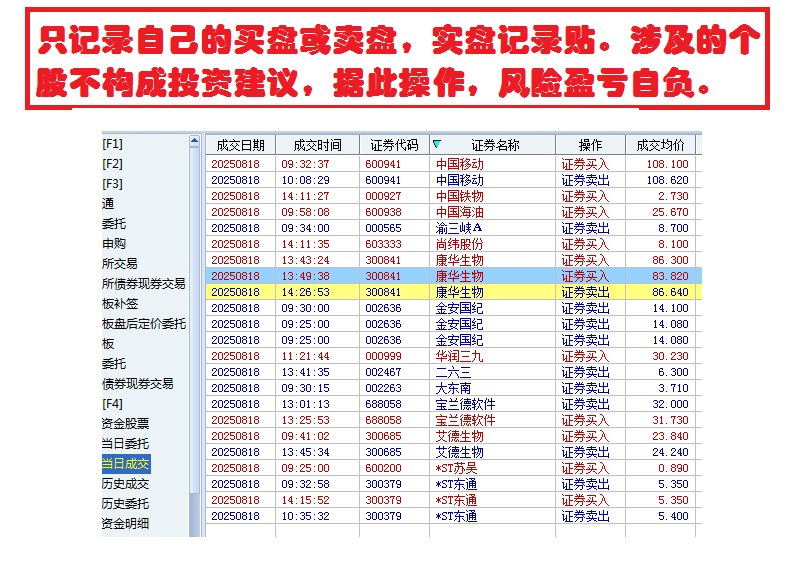Sort by the 成交时间 column header
This screenshot has height=574, width=797.
pos(317,145)
